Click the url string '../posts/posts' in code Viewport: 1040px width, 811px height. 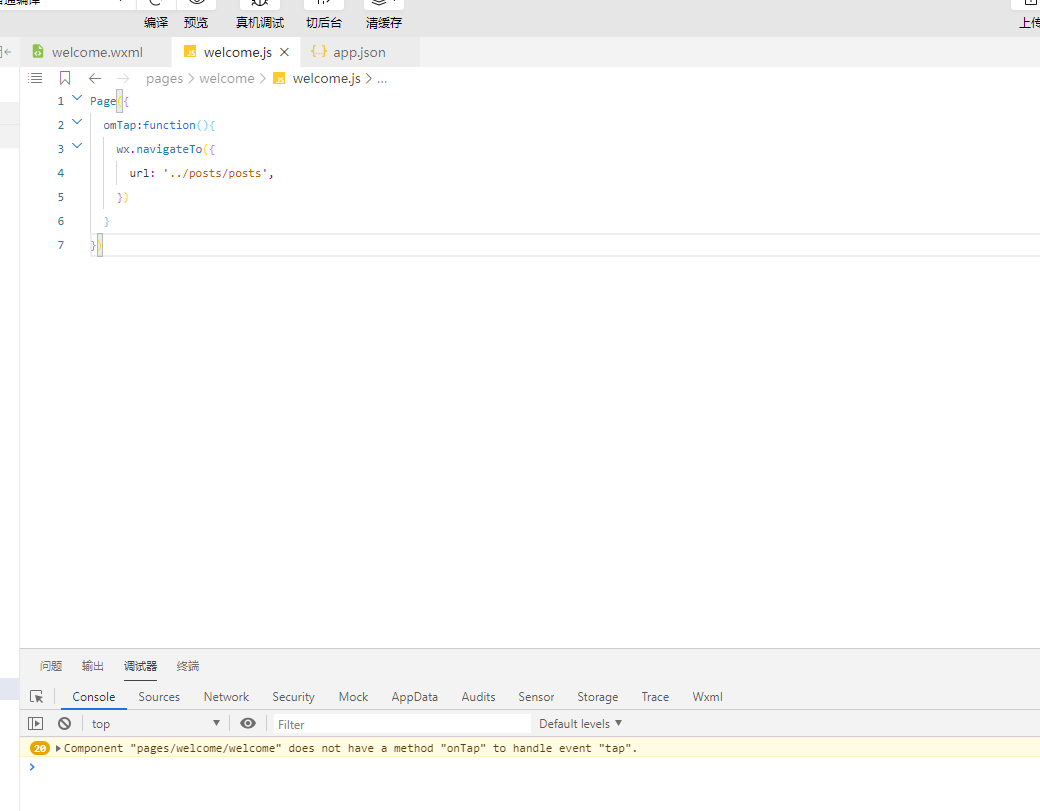point(215,173)
